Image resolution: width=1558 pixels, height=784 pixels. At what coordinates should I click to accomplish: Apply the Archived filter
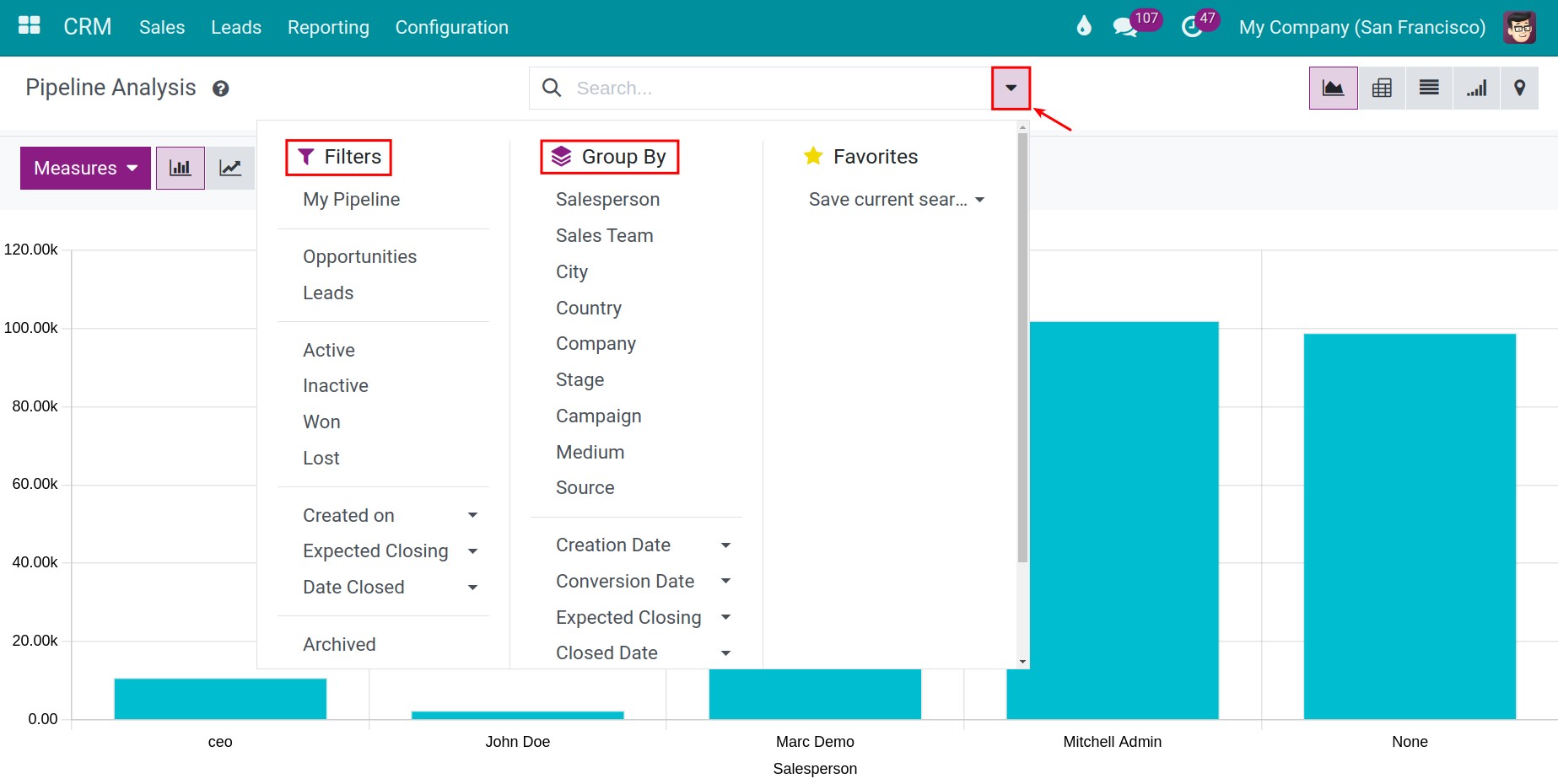point(339,645)
